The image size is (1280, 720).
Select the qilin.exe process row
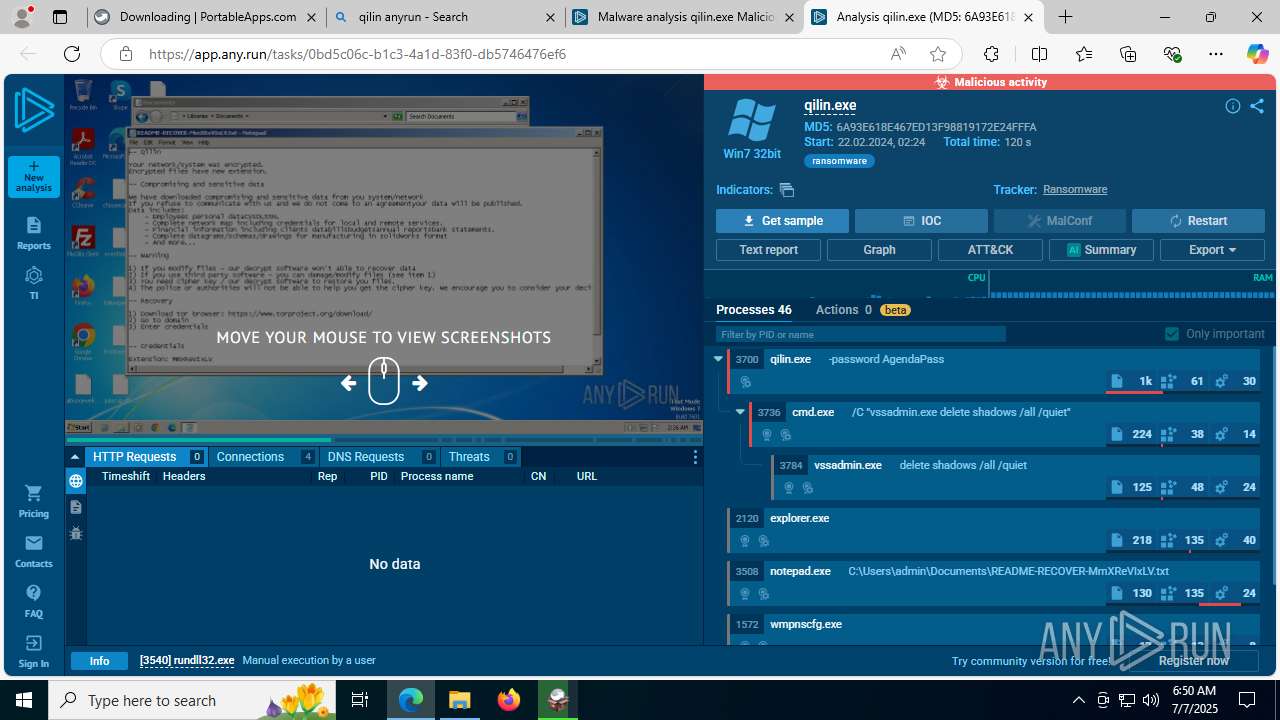(994, 370)
